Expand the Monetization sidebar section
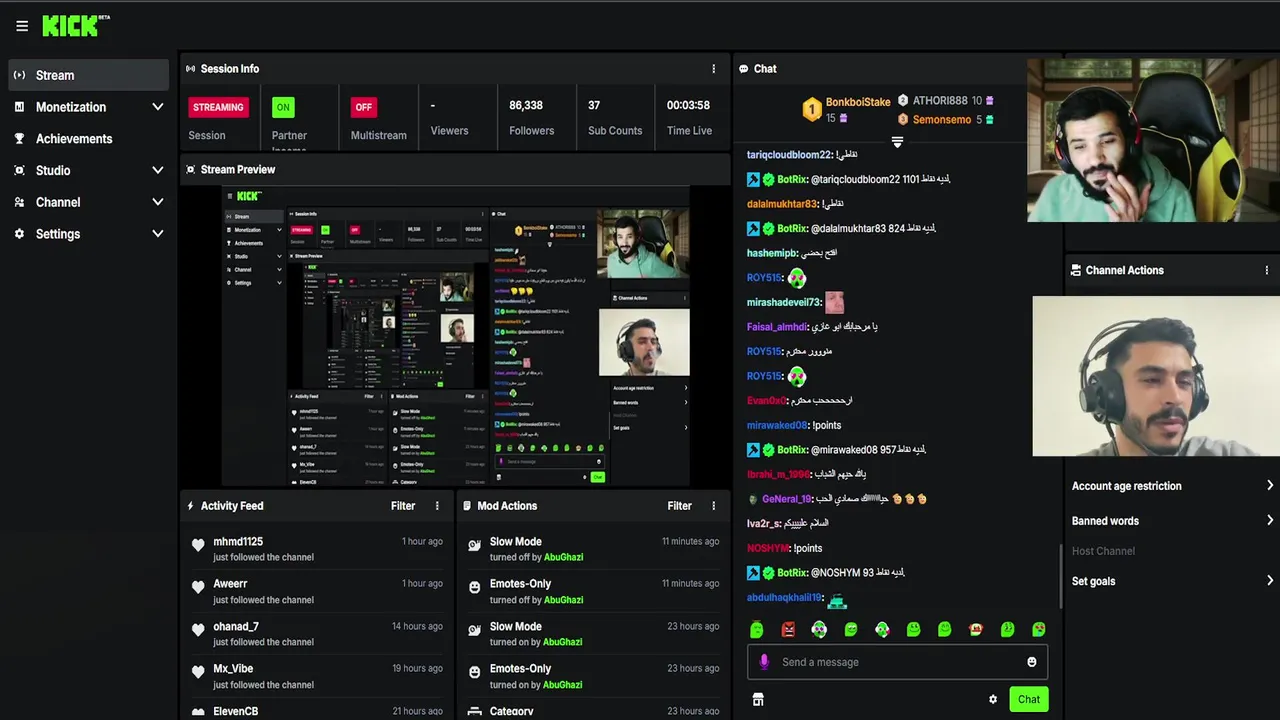The height and width of the screenshot is (720, 1280). click(x=157, y=107)
